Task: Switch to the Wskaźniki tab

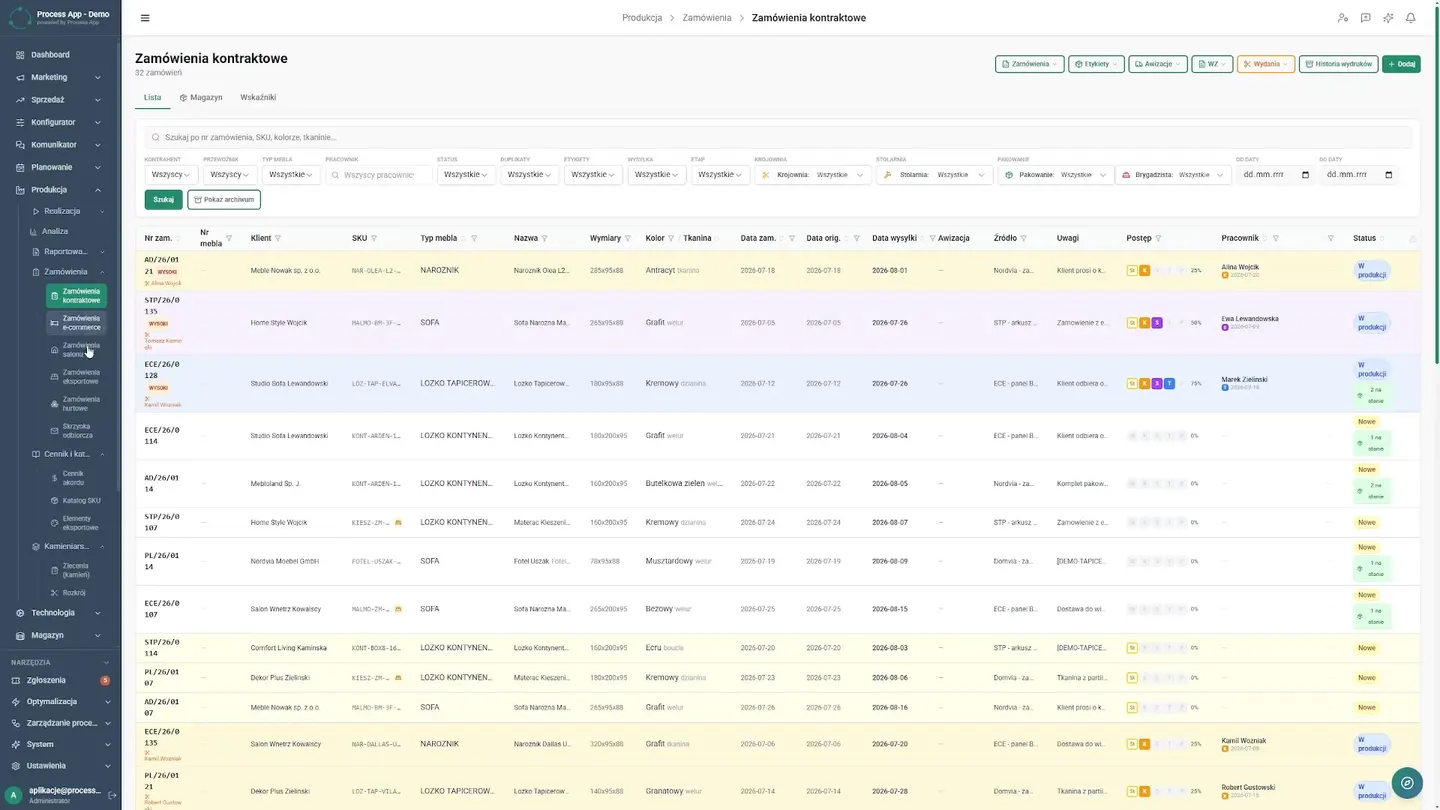Action: tap(258, 97)
